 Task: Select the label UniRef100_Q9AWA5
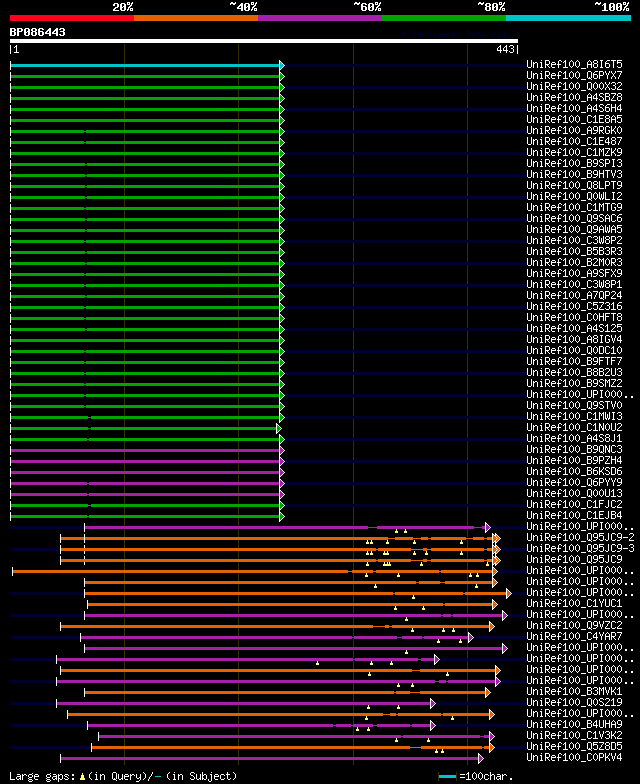pyautogui.click(x=574, y=229)
